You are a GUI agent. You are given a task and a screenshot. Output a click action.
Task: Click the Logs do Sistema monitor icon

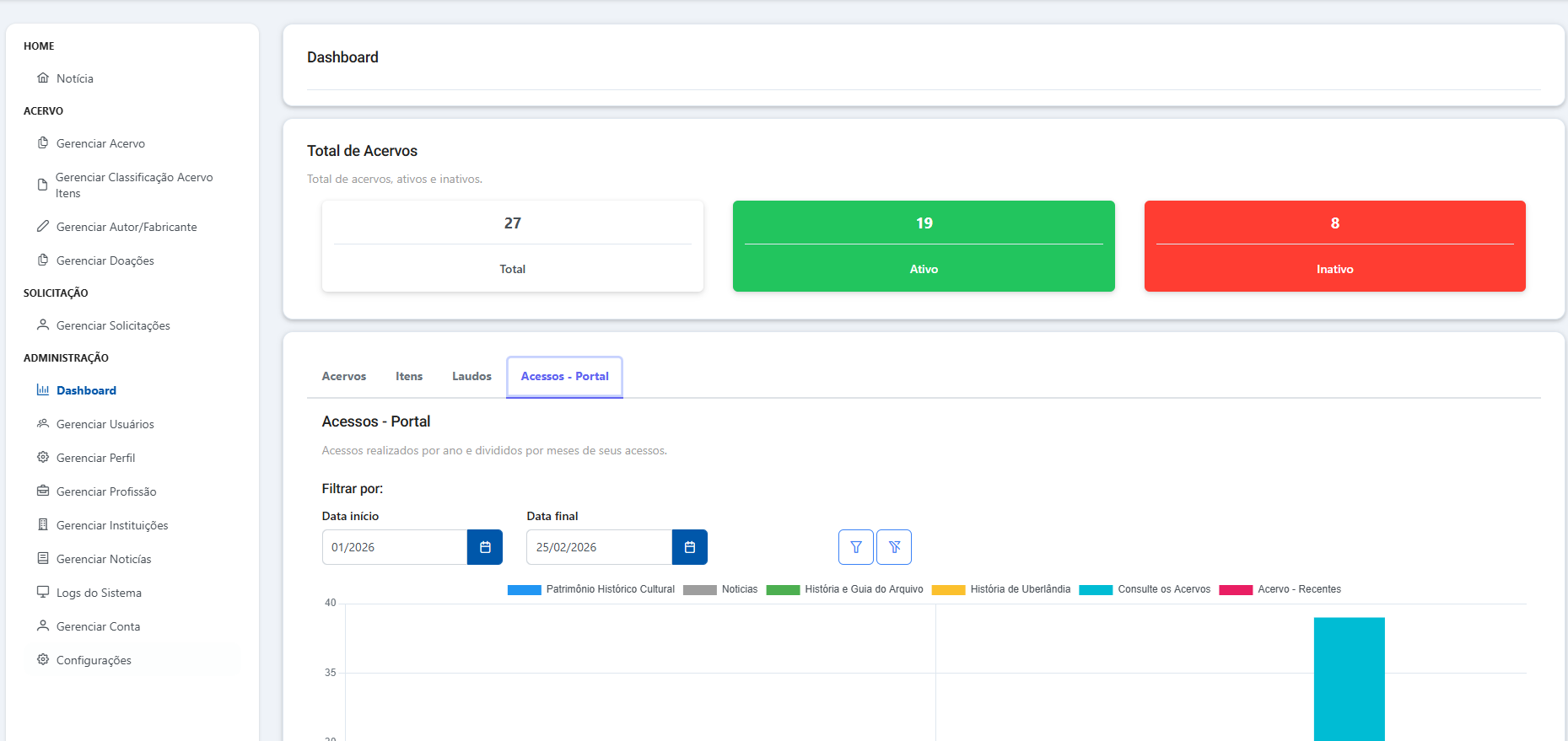coord(43,593)
